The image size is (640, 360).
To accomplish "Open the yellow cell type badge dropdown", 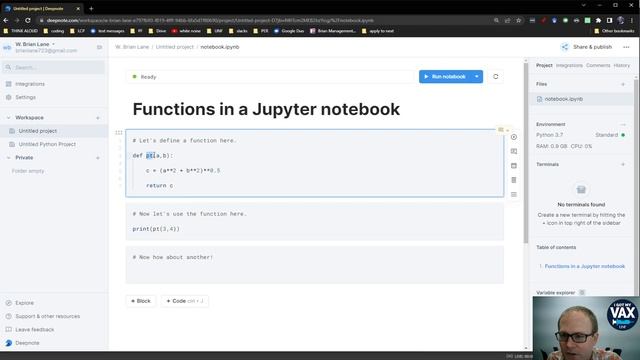I will tap(503, 130).
